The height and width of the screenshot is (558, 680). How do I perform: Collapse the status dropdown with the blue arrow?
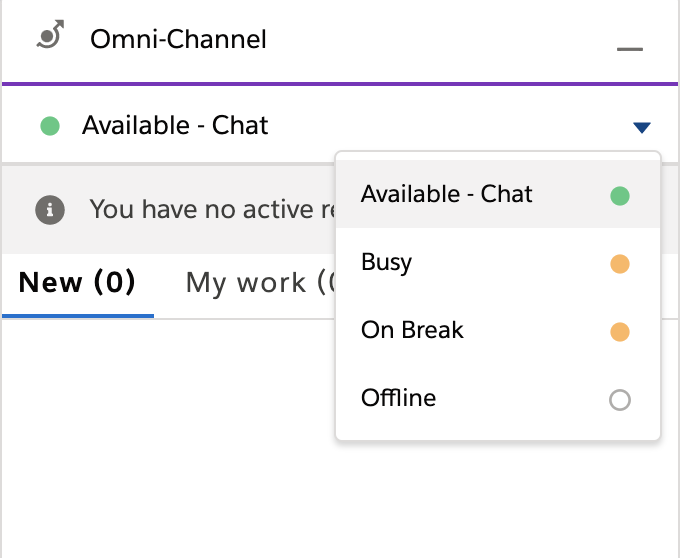[x=642, y=127]
